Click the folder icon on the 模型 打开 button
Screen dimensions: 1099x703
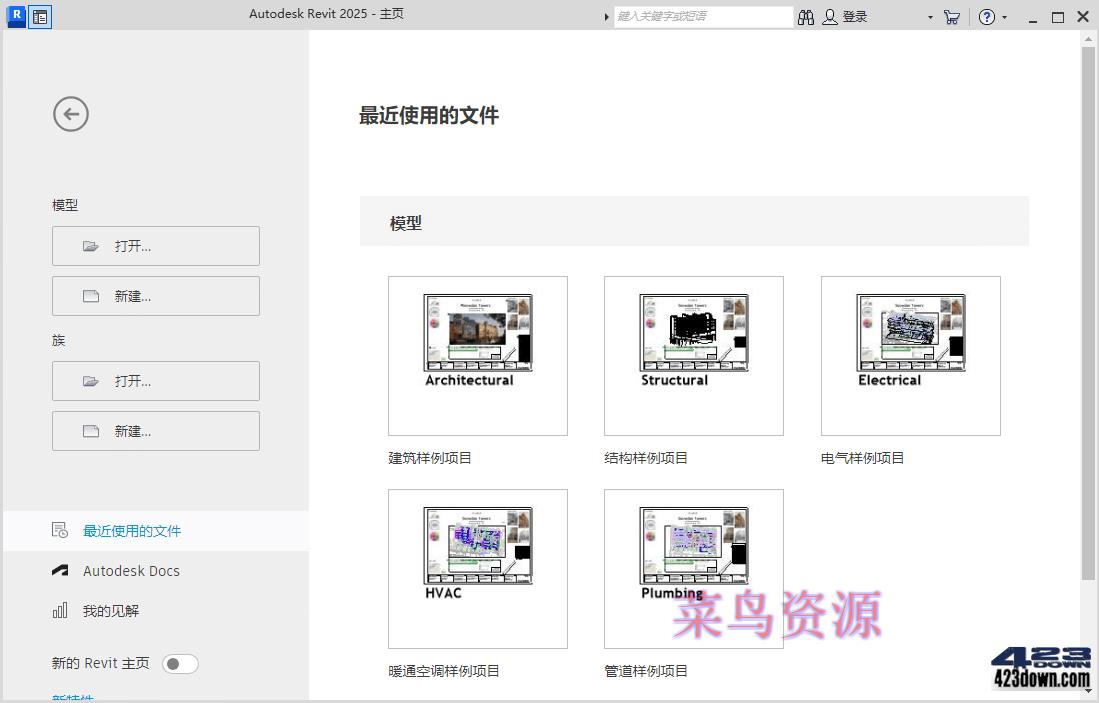point(90,245)
